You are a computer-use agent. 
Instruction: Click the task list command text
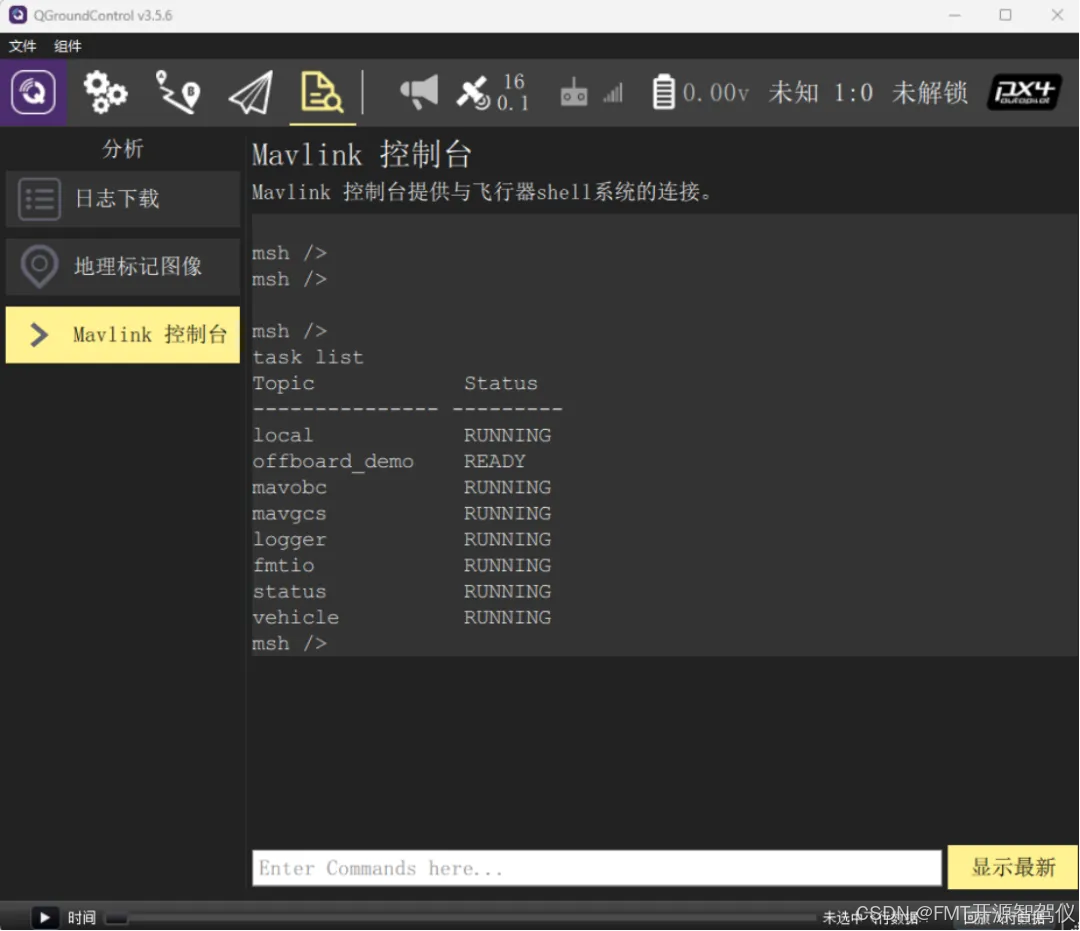[x=308, y=357]
